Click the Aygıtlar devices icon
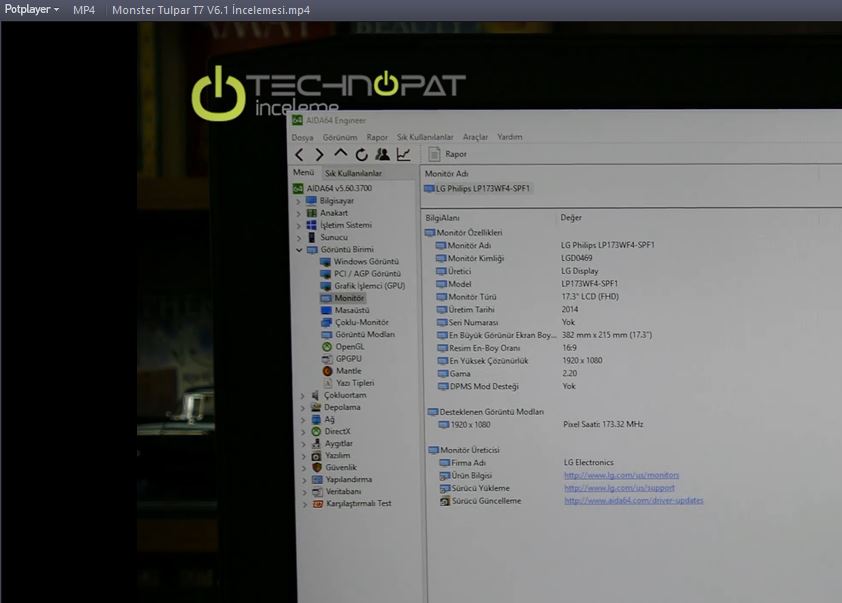The height and width of the screenshot is (603, 842). (x=316, y=444)
